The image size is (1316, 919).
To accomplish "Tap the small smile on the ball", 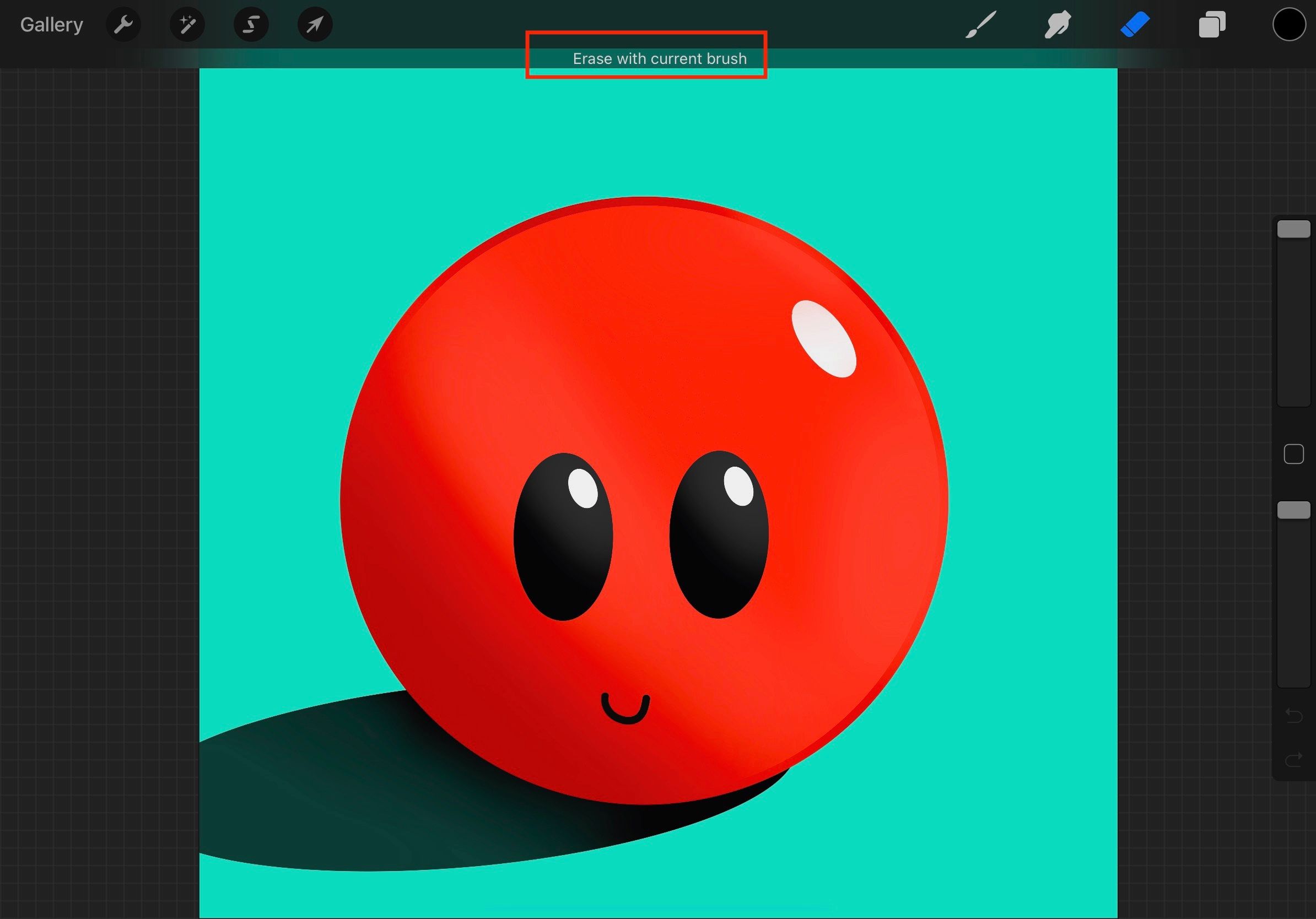I will coord(625,713).
